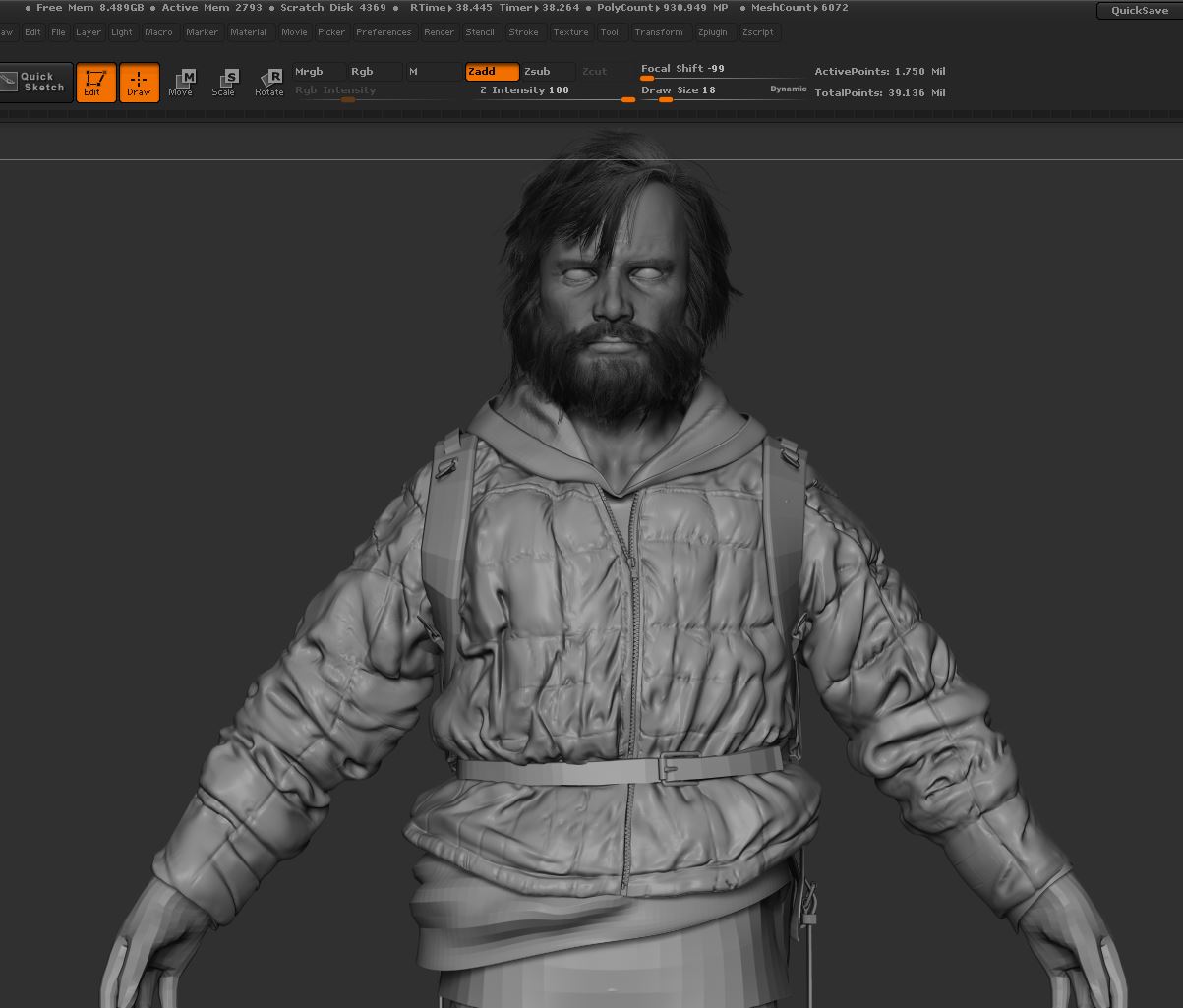Activate the Move tool
Image resolution: width=1183 pixels, height=1008 pixels.
(181, 82)
